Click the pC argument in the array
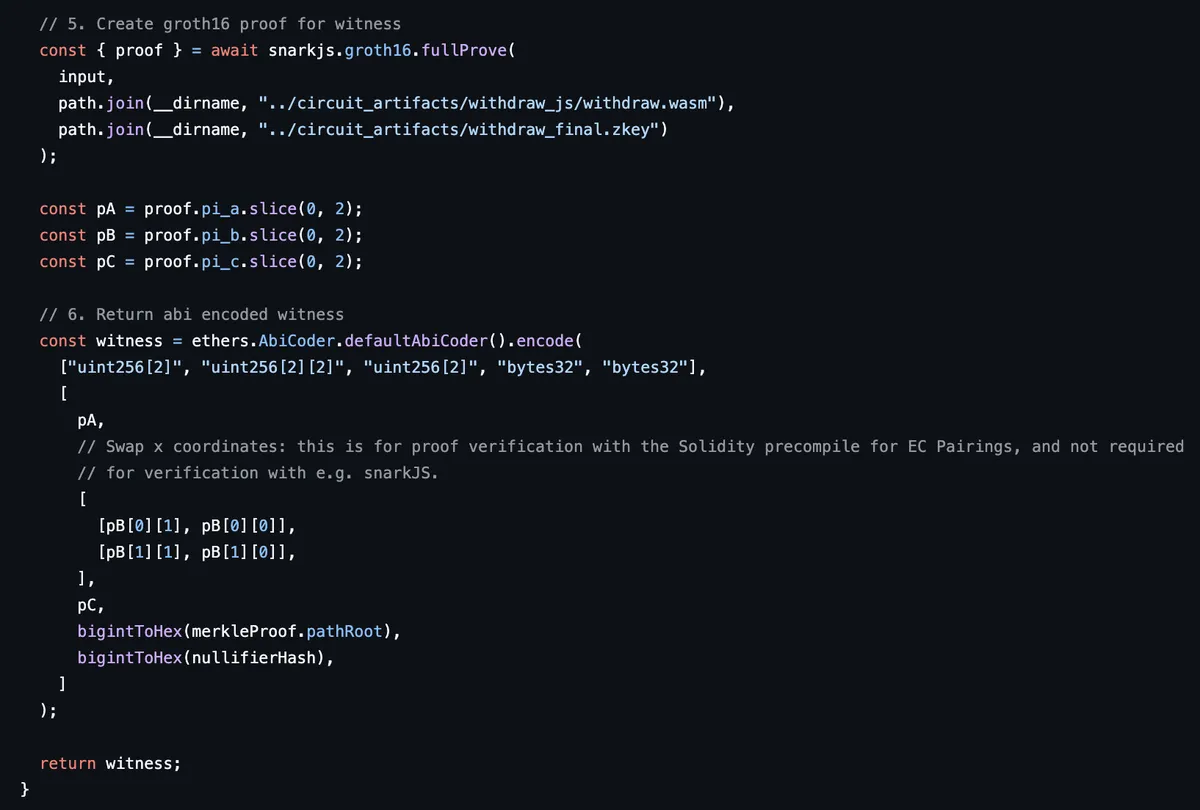Viewport: 1200px width, 810px height. click(88, 604)
